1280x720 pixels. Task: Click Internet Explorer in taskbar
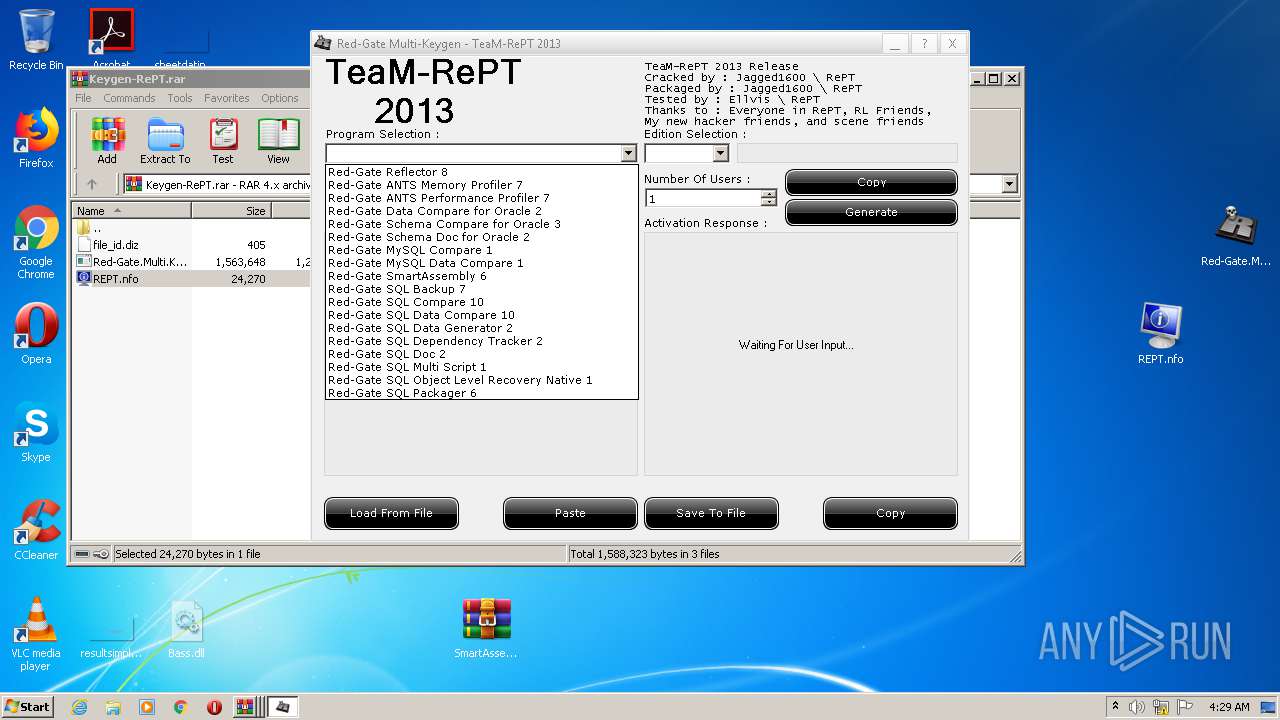79,707
